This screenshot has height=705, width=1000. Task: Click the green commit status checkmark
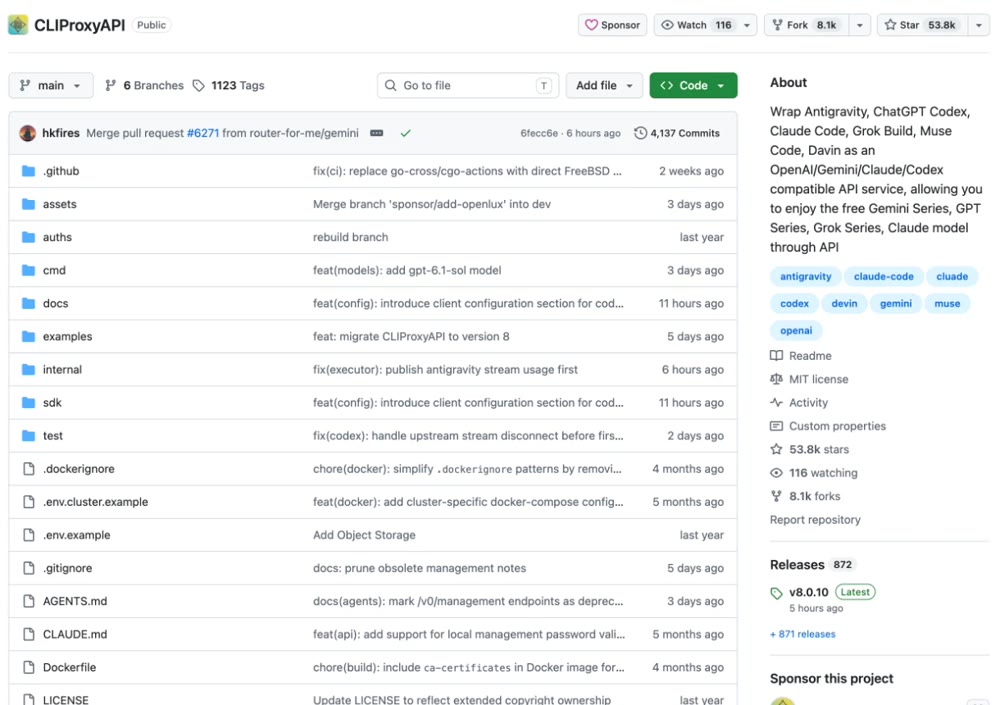point(406,133)
